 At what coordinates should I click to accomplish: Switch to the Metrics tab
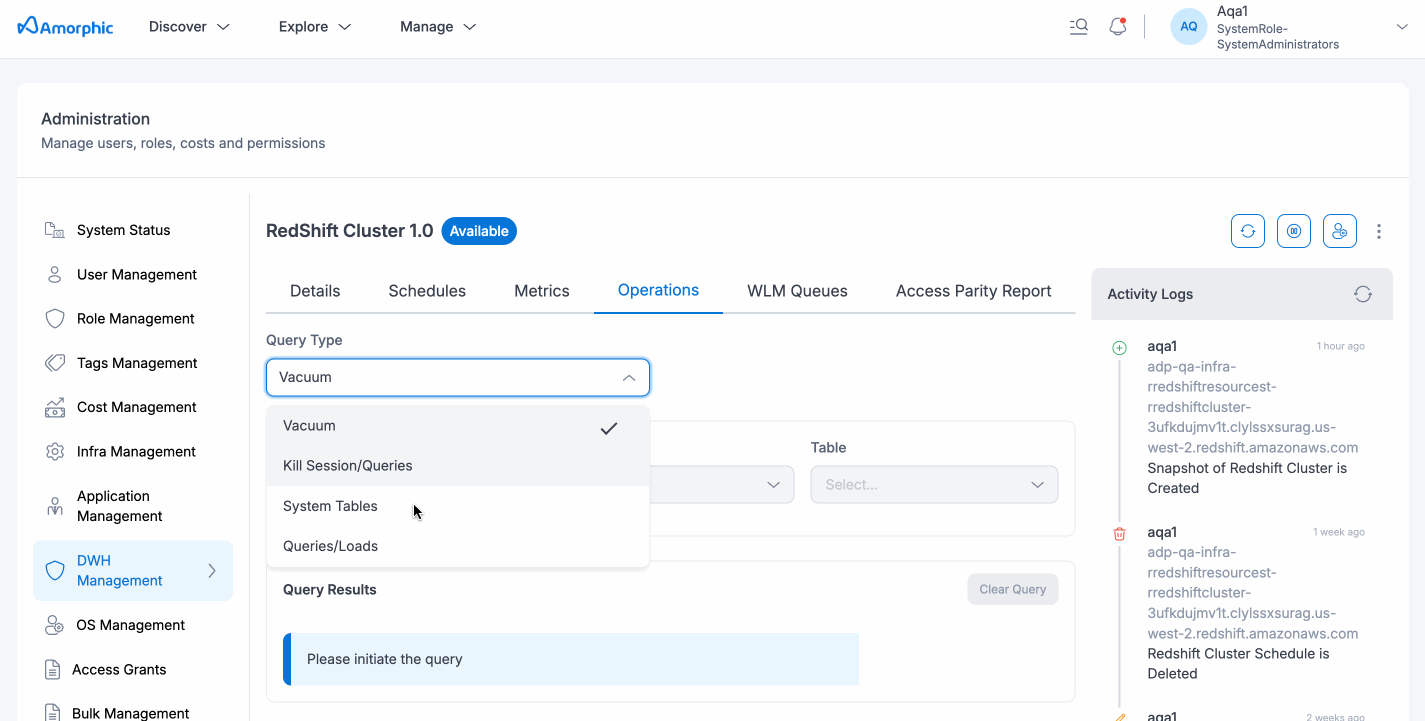542,291
